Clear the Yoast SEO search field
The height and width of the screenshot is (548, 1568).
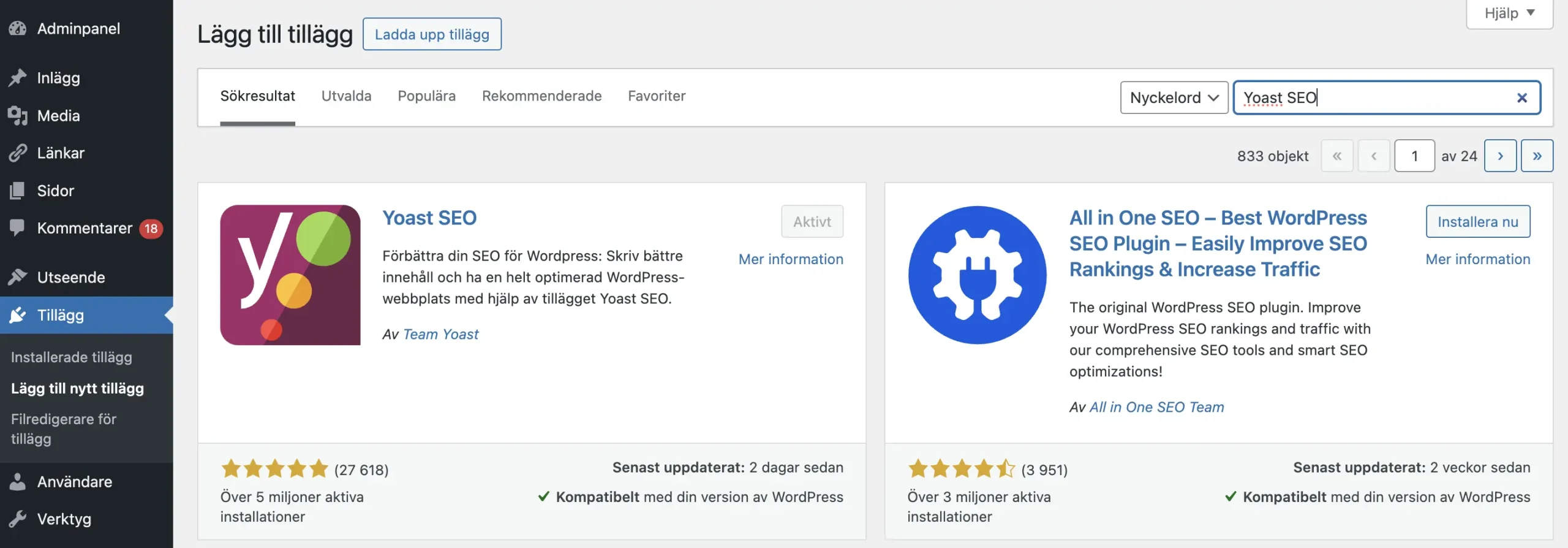1521,98
